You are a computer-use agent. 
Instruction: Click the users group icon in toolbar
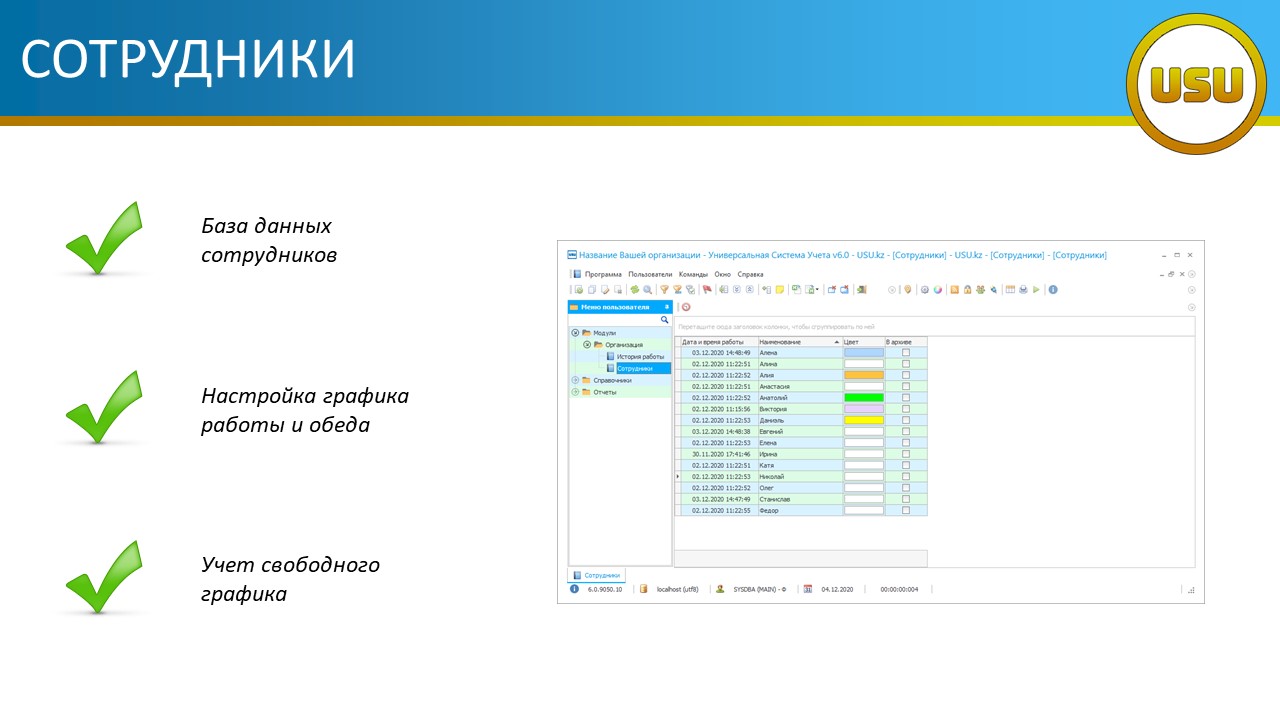[980, 290]
